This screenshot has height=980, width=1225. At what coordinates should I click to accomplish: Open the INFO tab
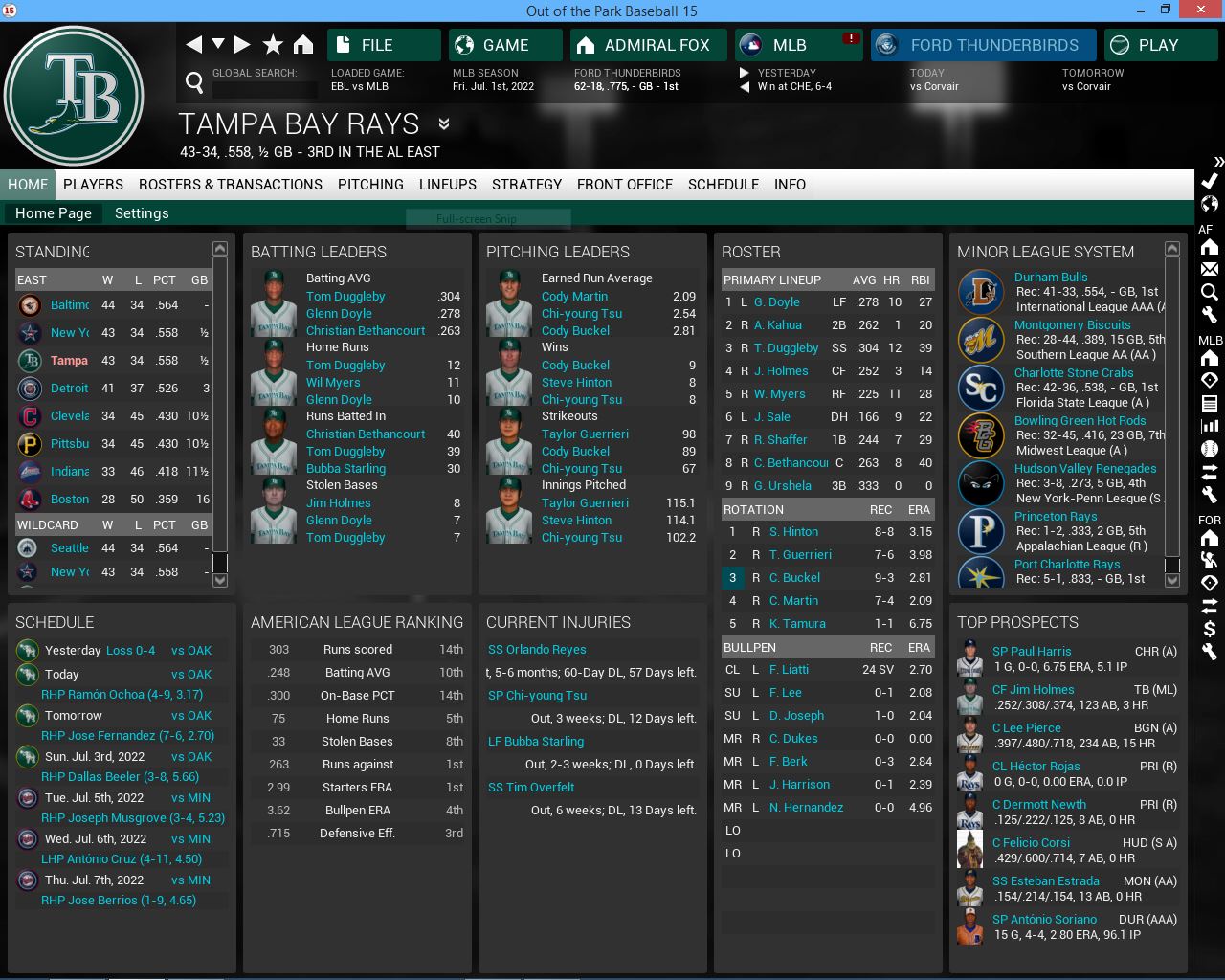click(x=790, y=185)
